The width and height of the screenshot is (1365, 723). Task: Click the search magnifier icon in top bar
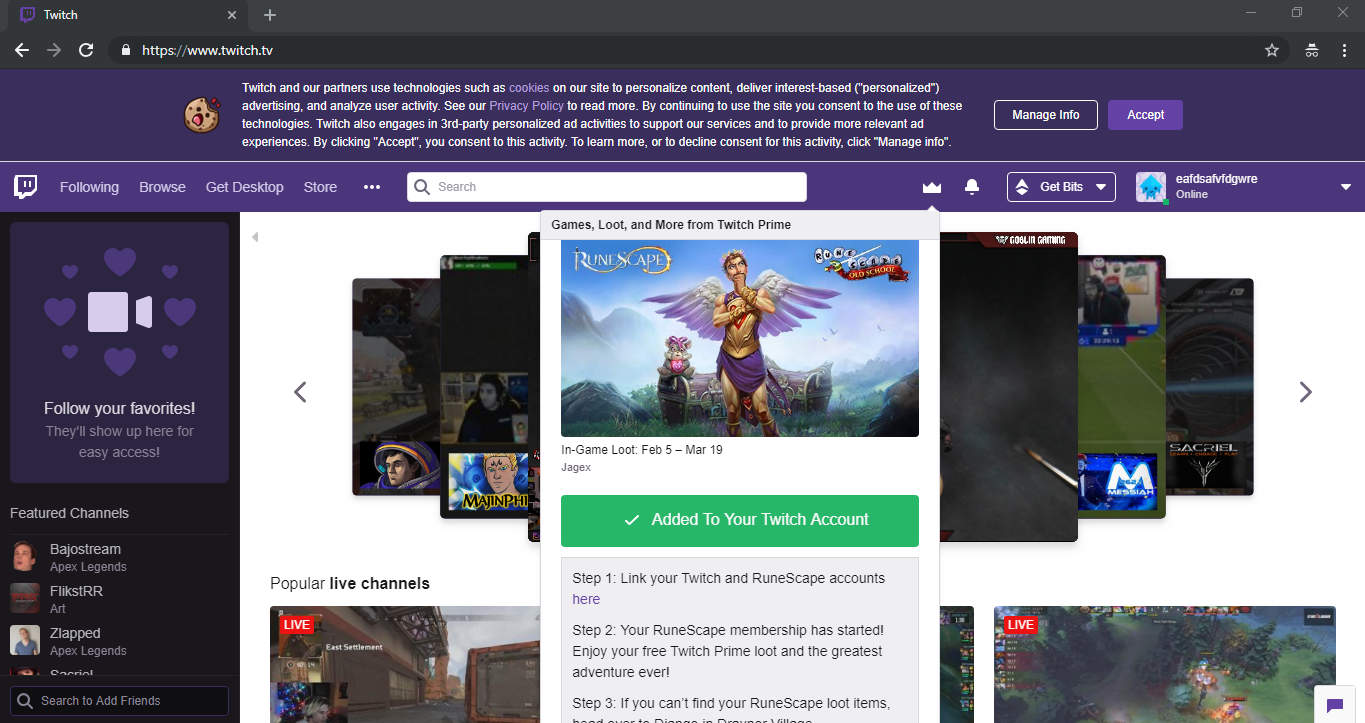coord(422,187)
